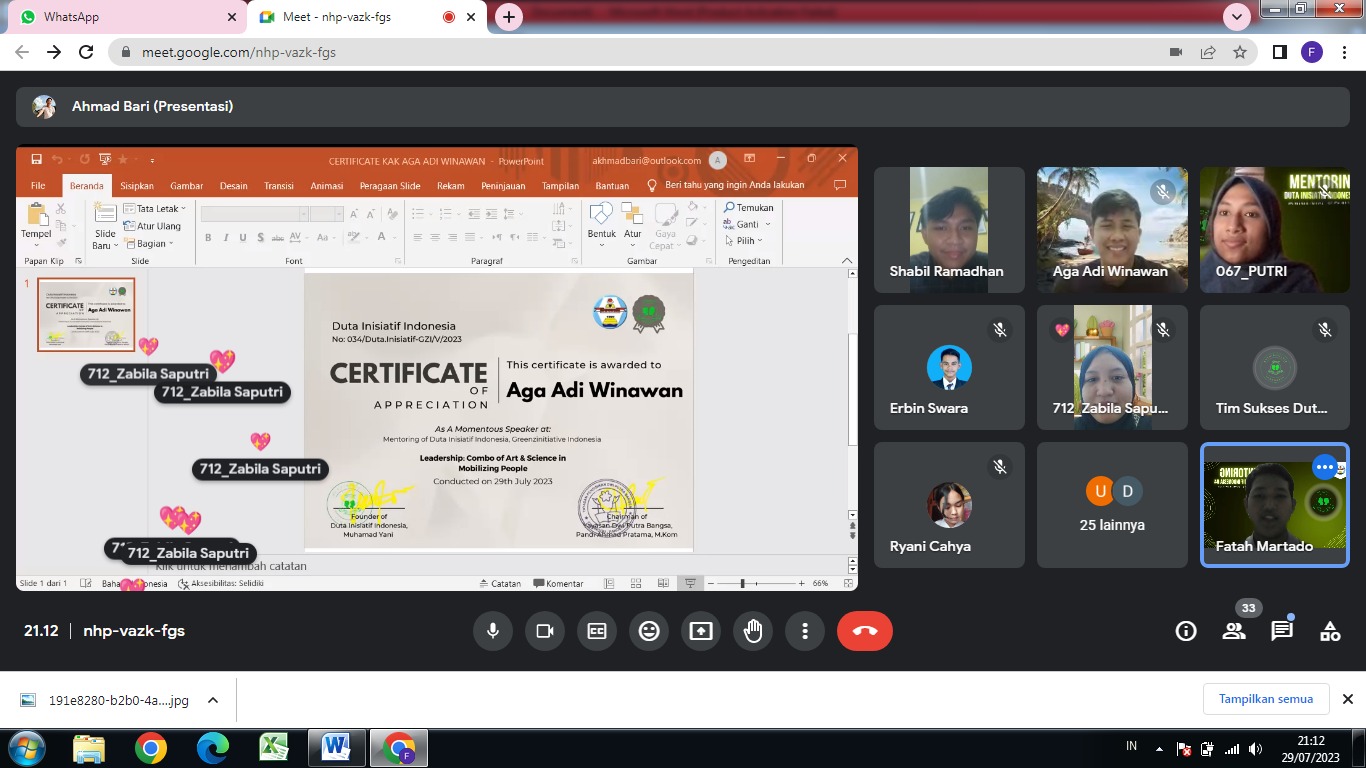Show the participants list icon

1234,631
